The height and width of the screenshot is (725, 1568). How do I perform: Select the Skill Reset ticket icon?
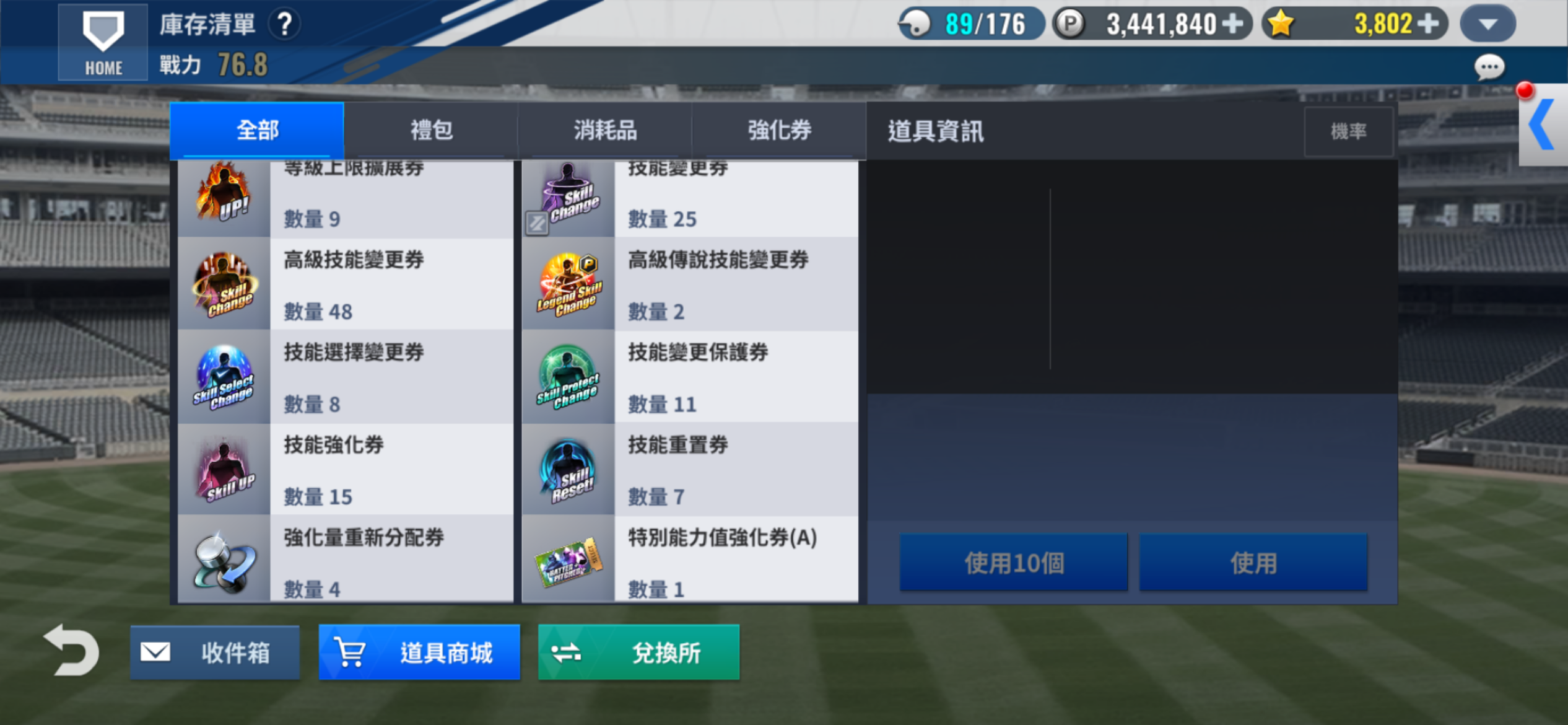coord(568,470)
